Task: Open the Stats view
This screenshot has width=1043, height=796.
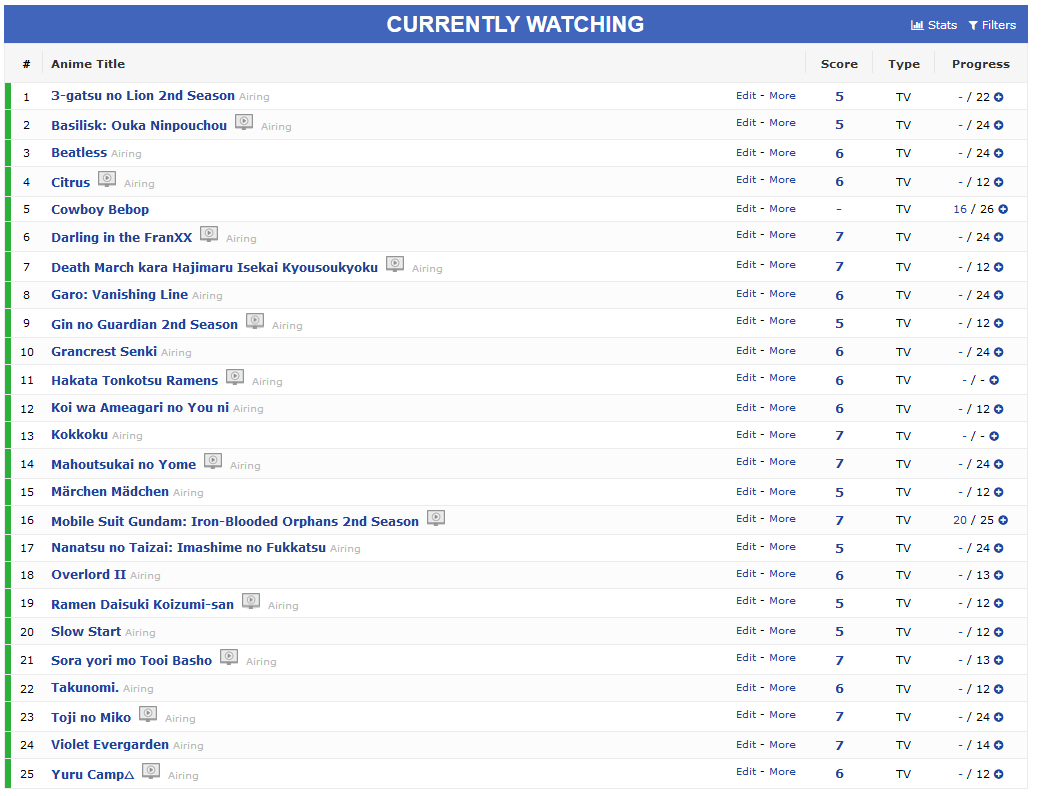Action: 933,25
